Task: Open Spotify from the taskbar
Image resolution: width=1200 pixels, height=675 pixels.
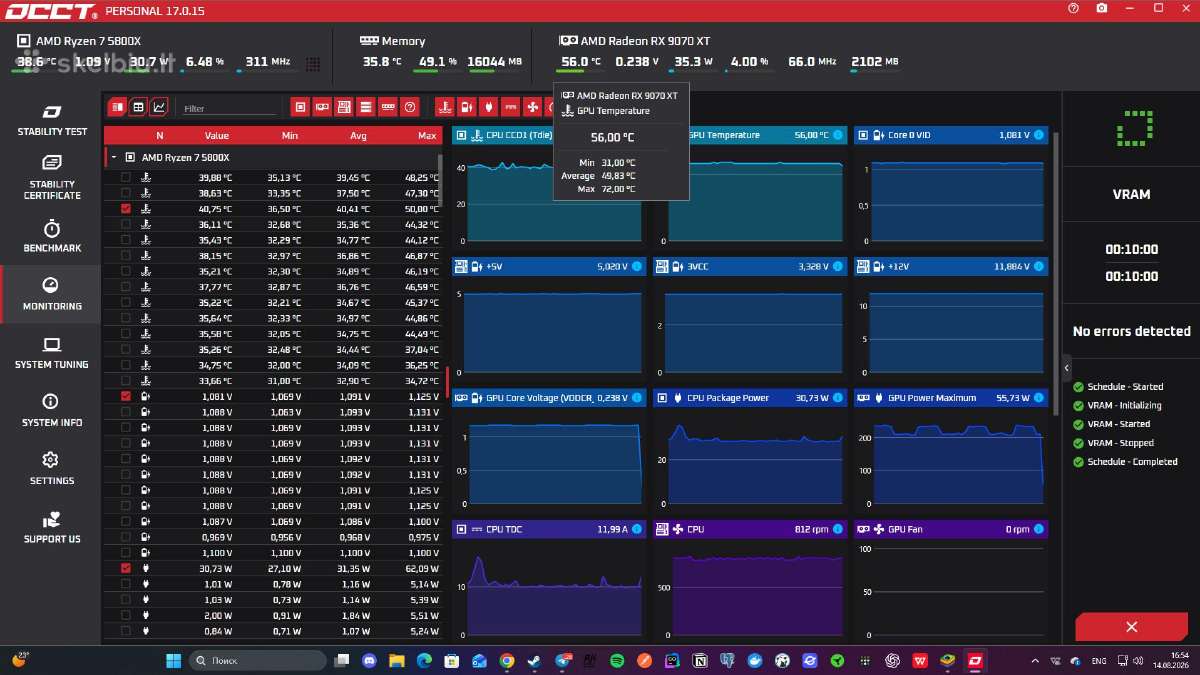Action: [x=617, y=660]
